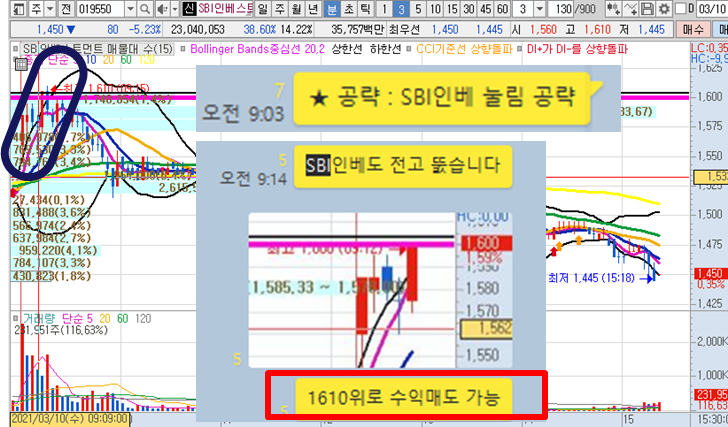The height and width of the screenshot is (427, 728).
Task: Expand the minute interval 3 dropdown
Action: [x=540, y=8]
